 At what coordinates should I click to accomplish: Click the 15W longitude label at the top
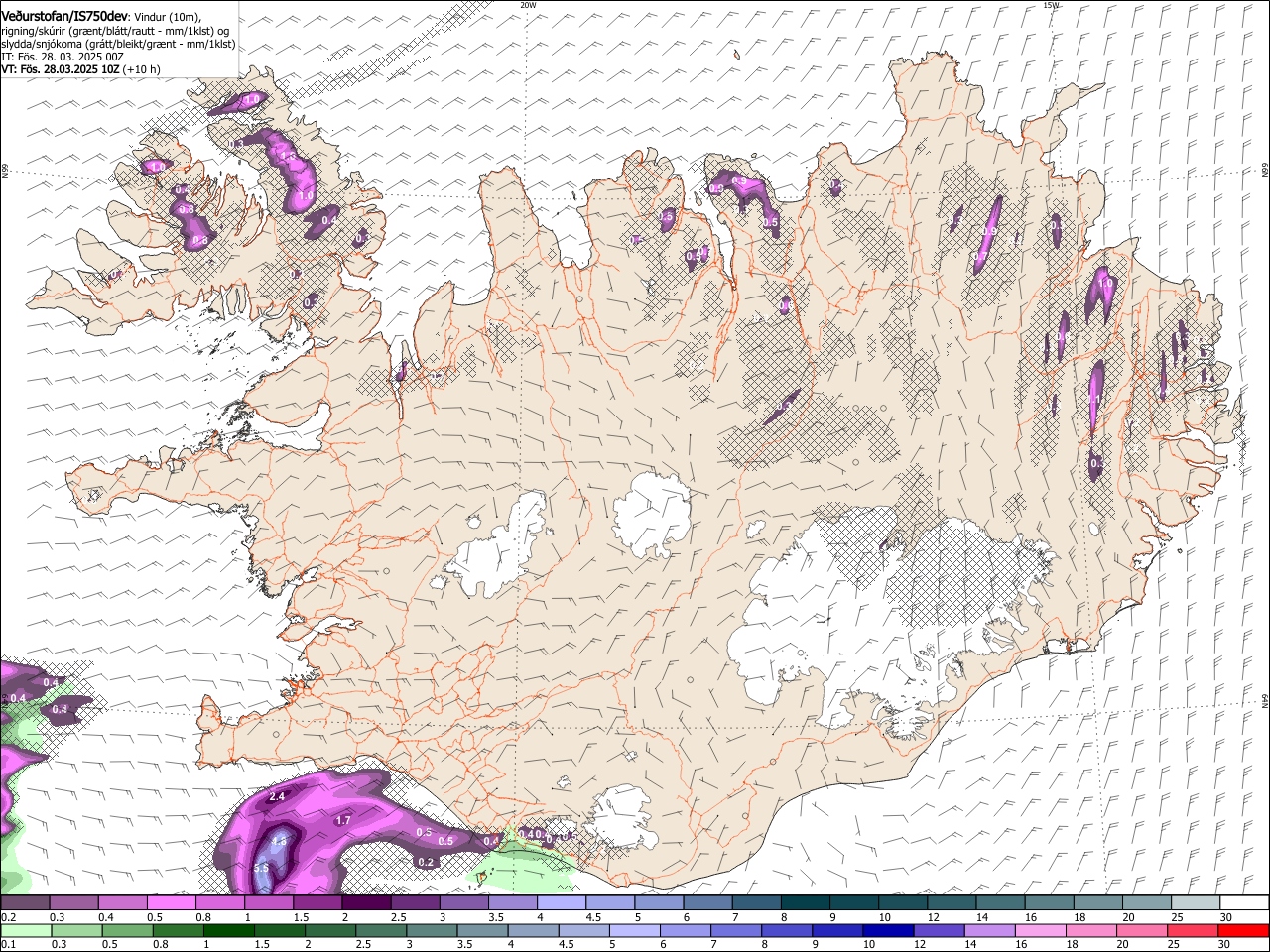pyautogui.click(x=1051, y=5)
